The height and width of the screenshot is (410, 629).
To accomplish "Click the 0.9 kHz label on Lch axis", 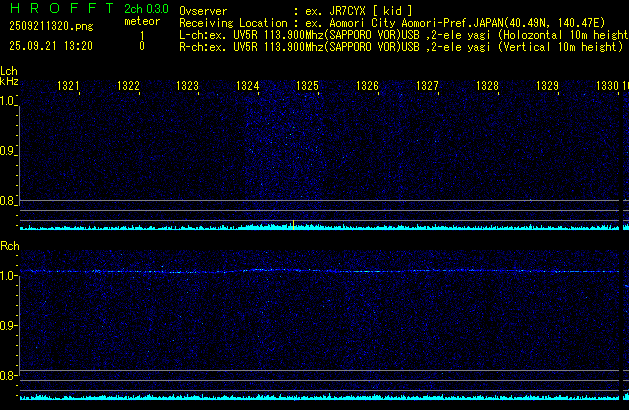I will point(8,152).
